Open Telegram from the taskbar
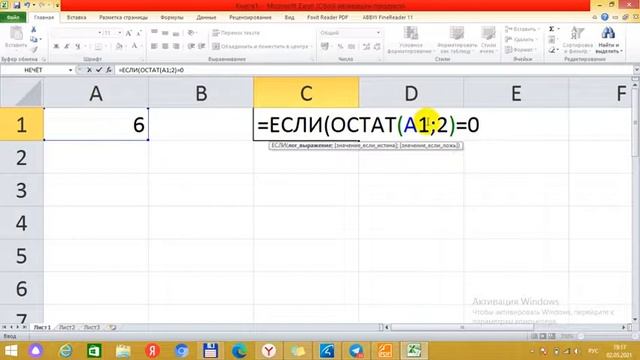The width and height of the screenshot is (640, 360). tap(356, 351)
